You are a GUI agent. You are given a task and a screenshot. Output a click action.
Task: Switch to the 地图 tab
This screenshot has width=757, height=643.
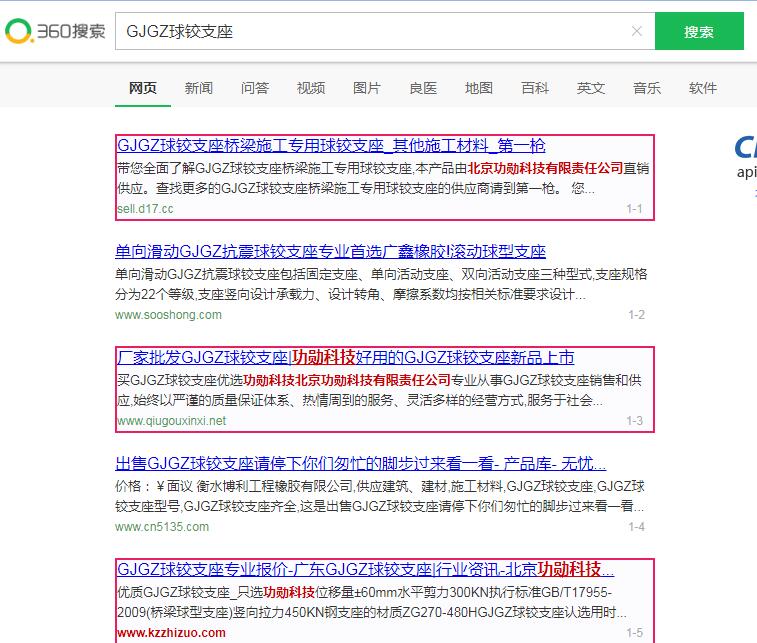click(x=479, y=88)
